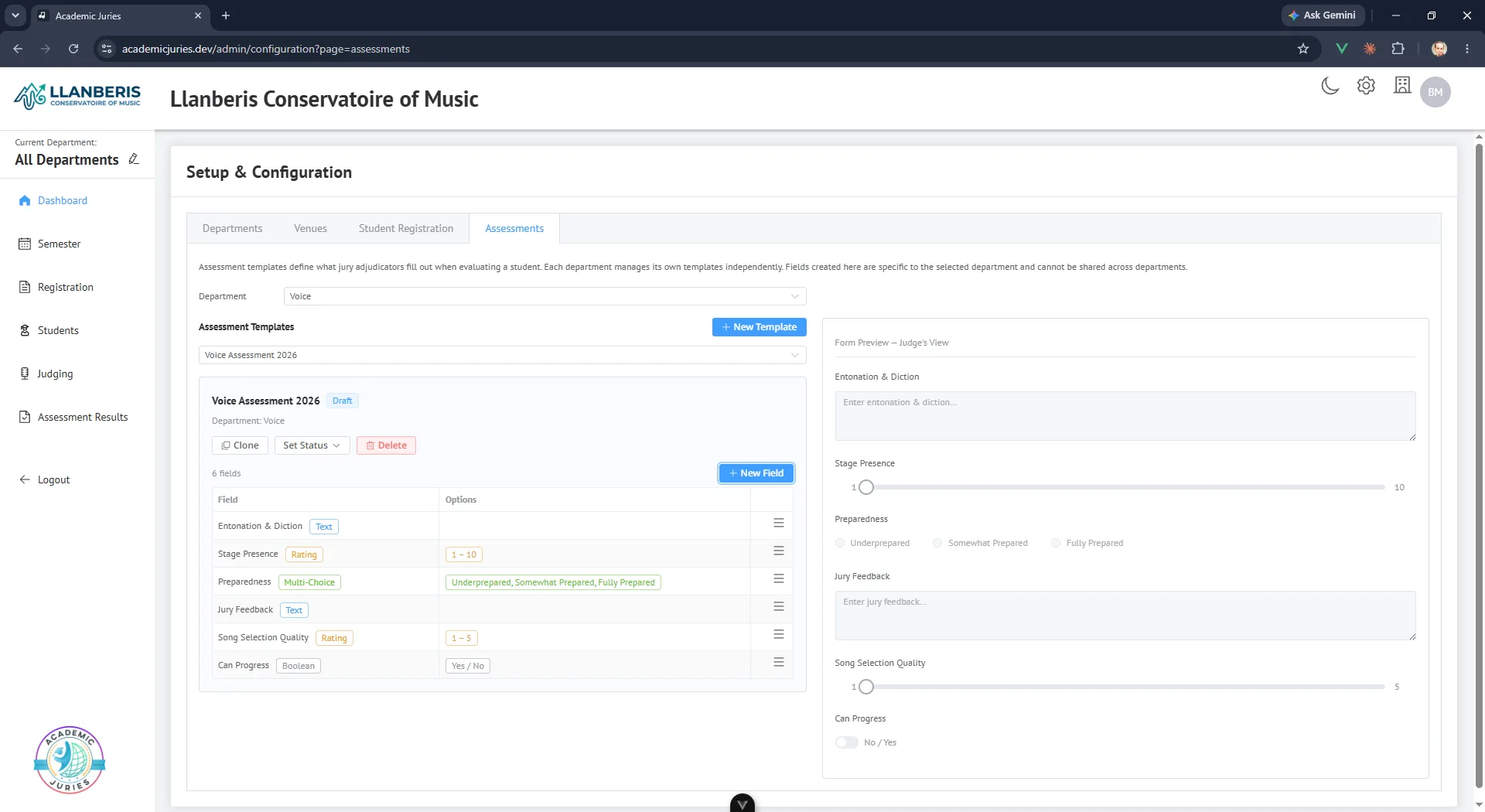Click Can Progress row drag handle
The image size is (1485, 812).
click(779, 663)
